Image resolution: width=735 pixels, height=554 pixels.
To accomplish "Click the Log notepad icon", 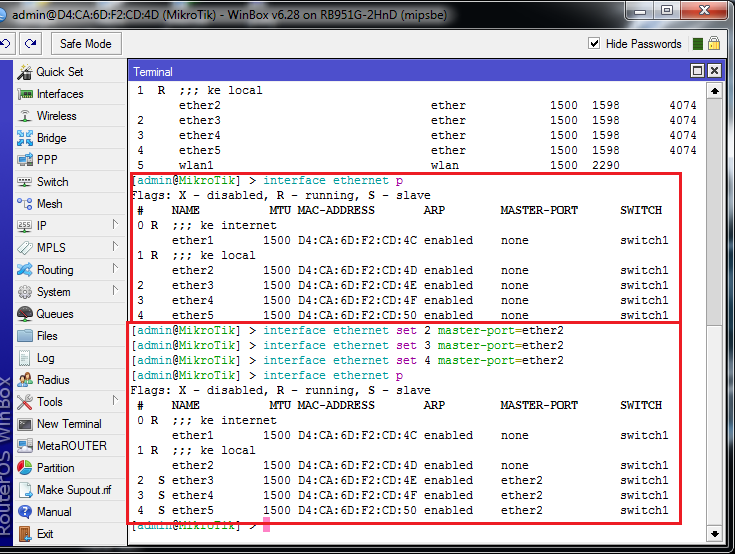I will point(25,358).
